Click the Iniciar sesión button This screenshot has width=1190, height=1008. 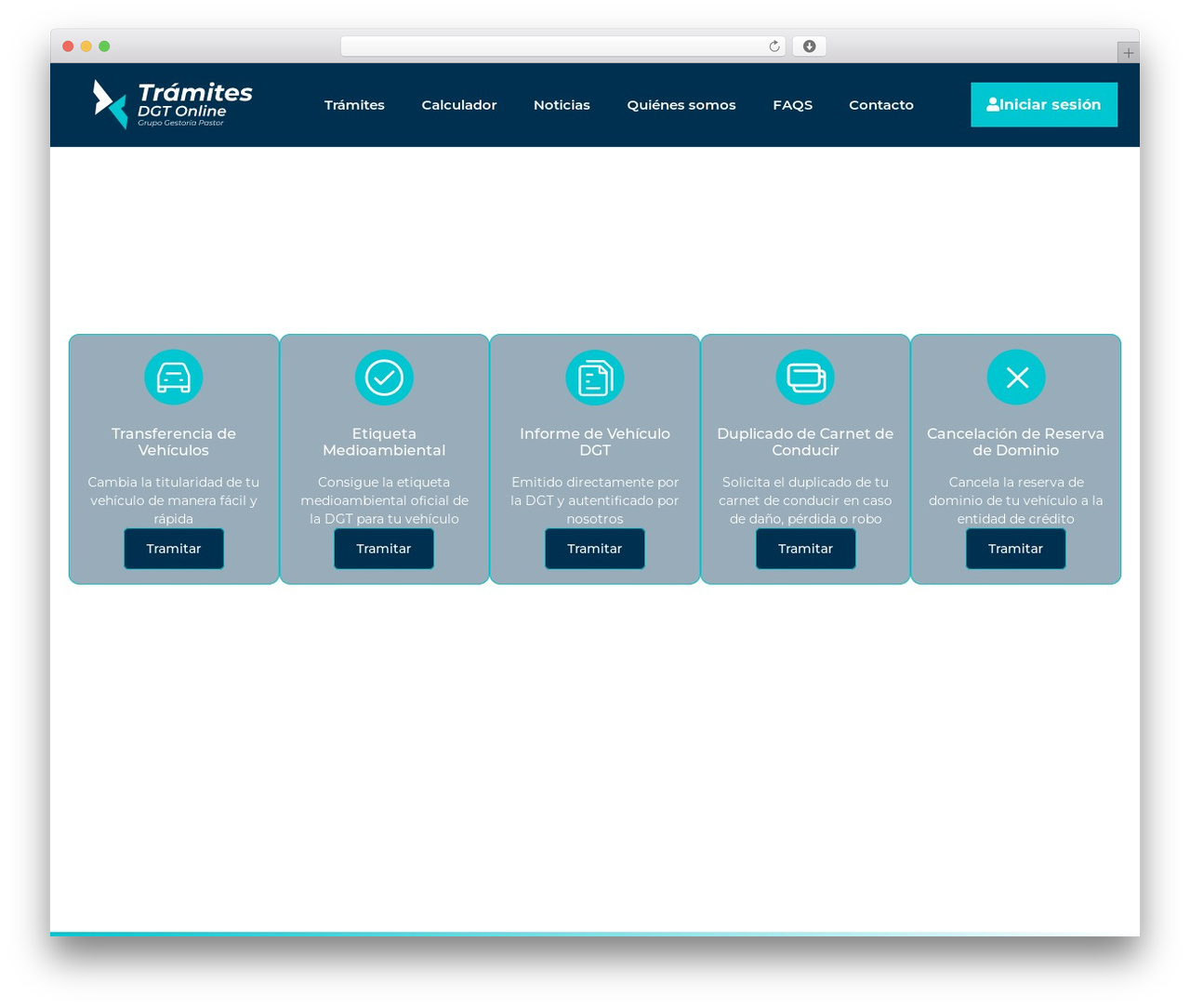click(1044, 104)
